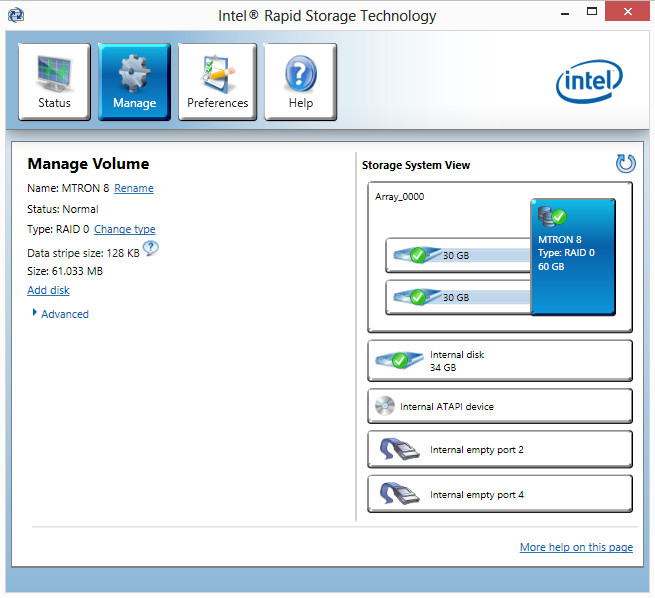Viewport: 655px width, 598px height.
Task: Click the Status monitor icon
Action: [54, 73]
